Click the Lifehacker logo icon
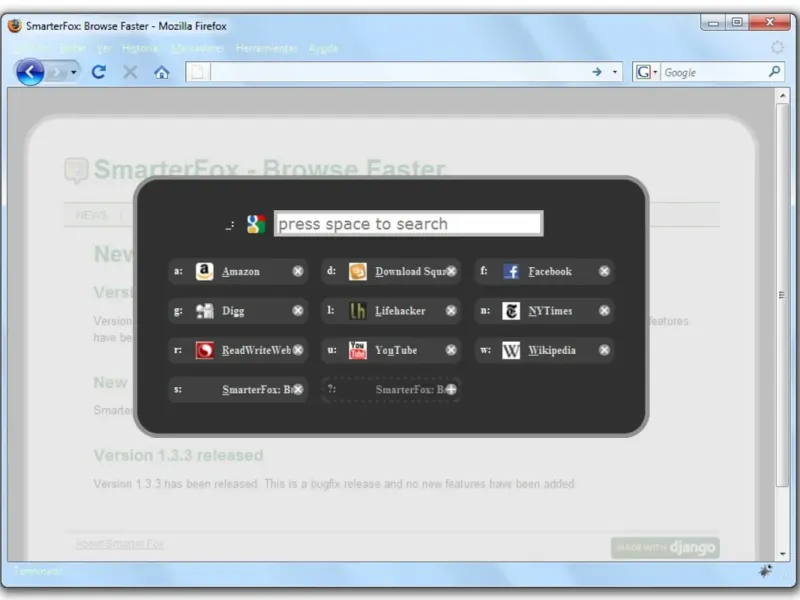 coord(358,311)
